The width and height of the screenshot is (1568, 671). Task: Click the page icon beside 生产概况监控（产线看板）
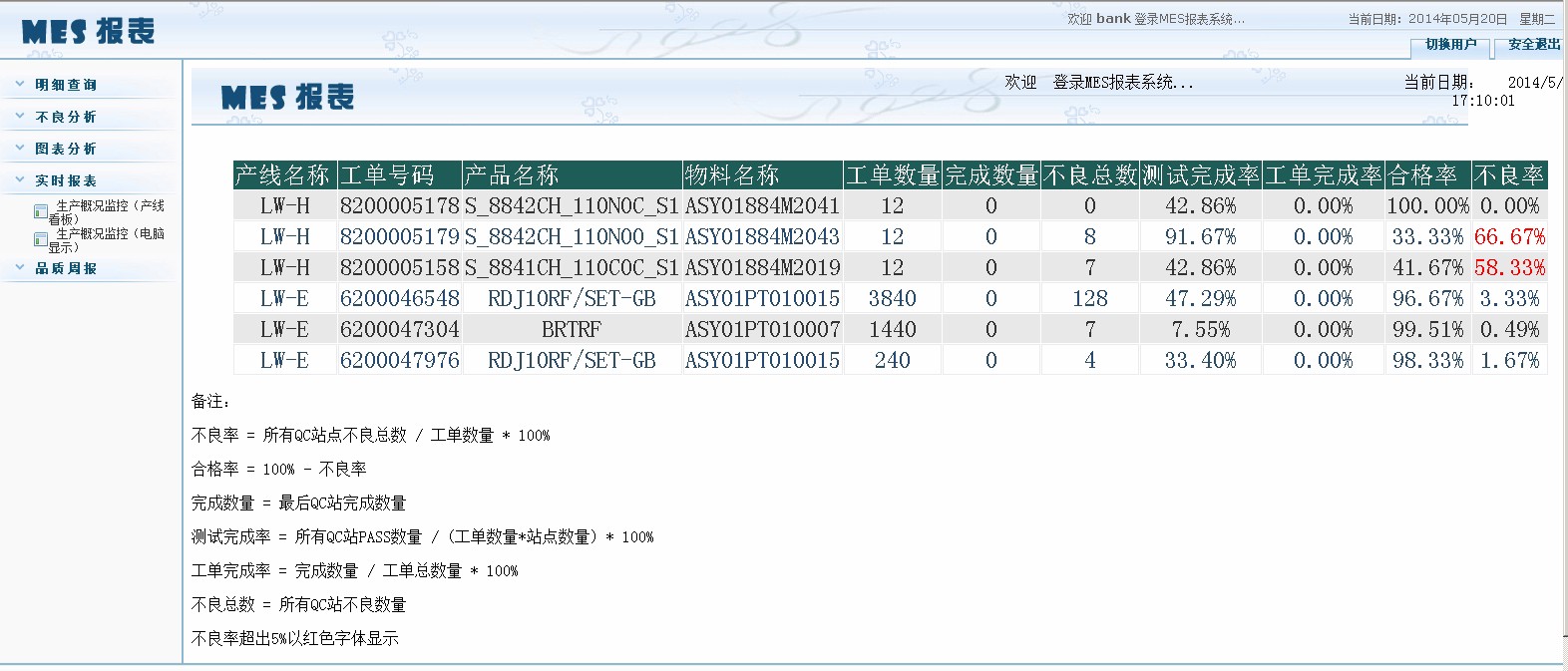point(40,211)
